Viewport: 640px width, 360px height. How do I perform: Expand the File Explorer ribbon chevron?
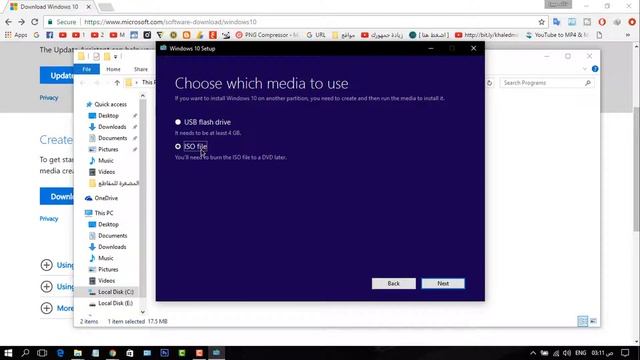point(584,69)
